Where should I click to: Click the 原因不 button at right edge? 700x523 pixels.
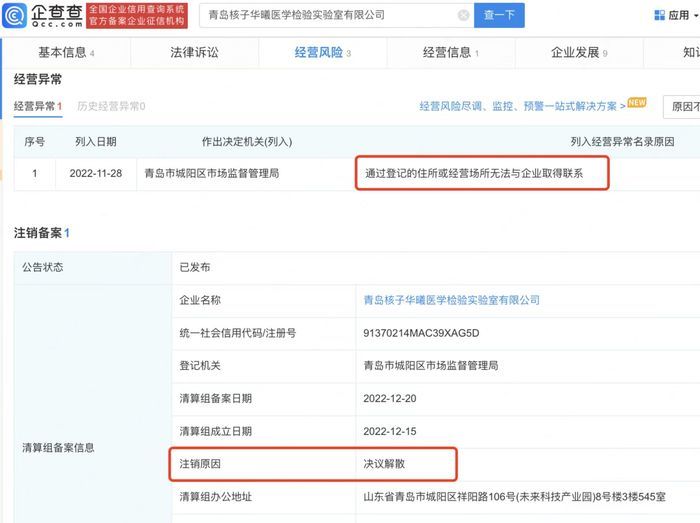click(x=682, y=107)
